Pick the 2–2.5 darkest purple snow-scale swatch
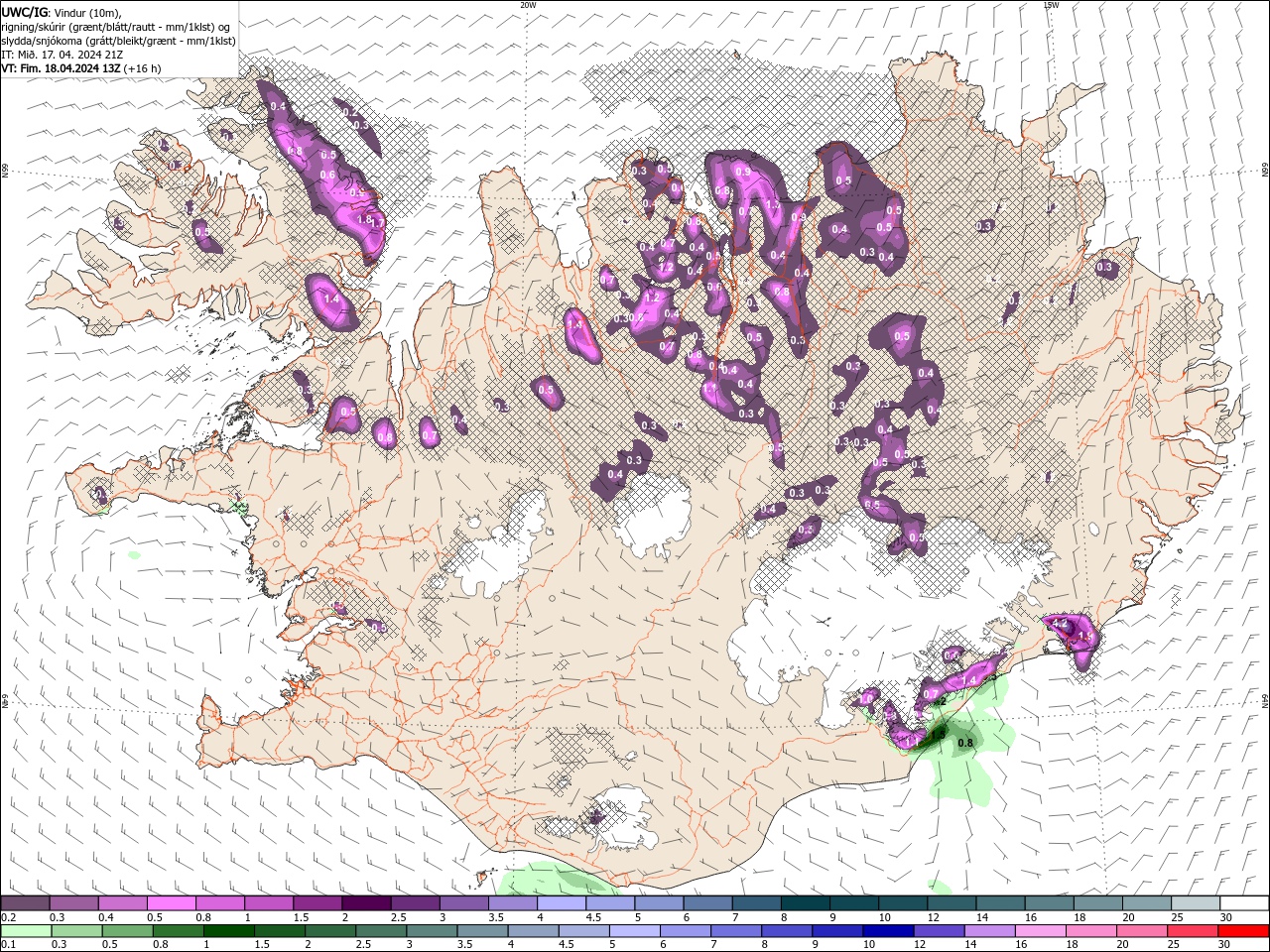 [366, 903]
